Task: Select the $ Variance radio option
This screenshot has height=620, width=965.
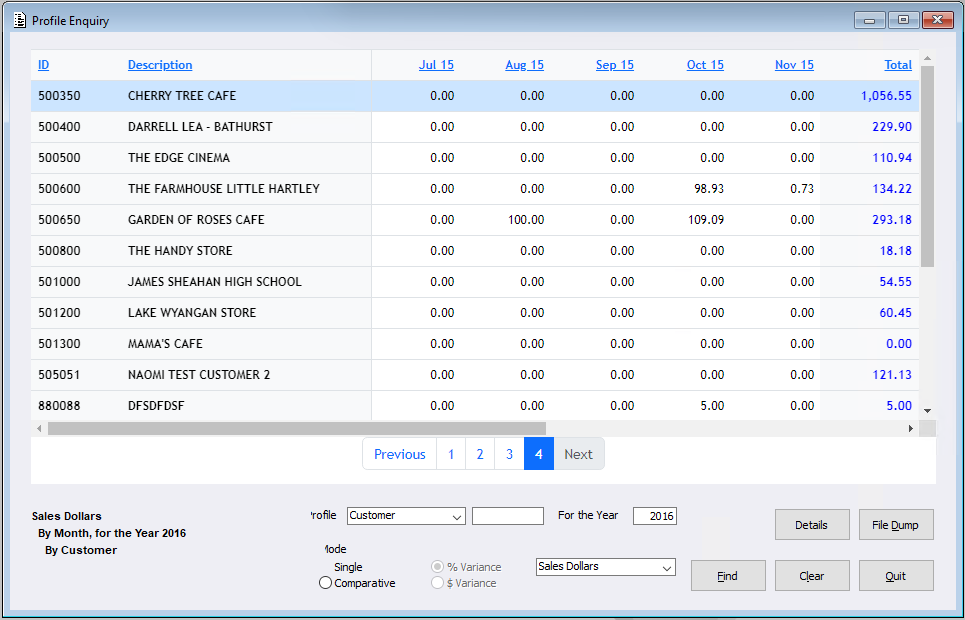Action: point(438,582)
